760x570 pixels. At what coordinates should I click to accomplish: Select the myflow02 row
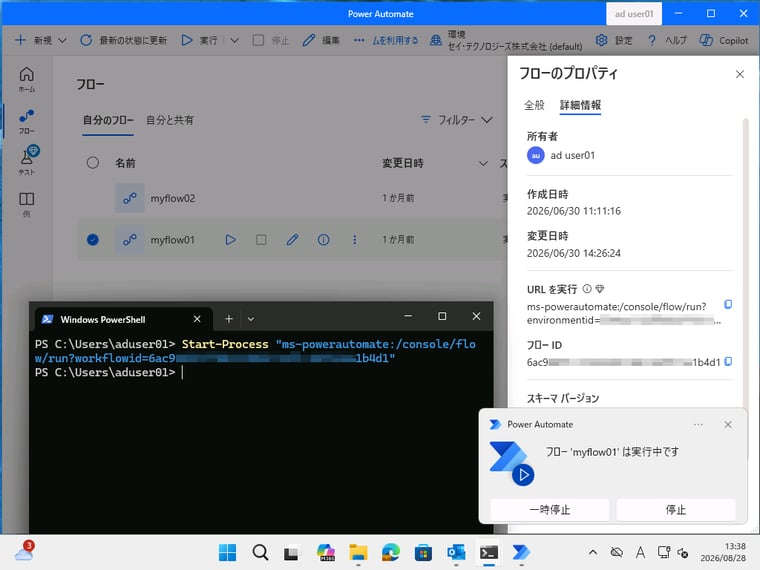click(x=291, y=198)
